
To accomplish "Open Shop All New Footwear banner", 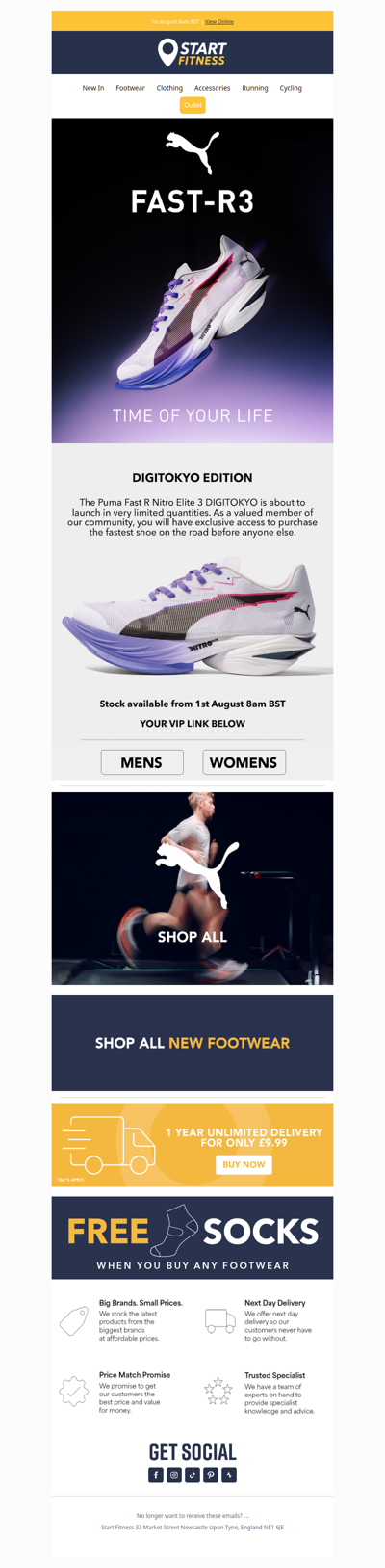I will click(x=192, y=1043).
